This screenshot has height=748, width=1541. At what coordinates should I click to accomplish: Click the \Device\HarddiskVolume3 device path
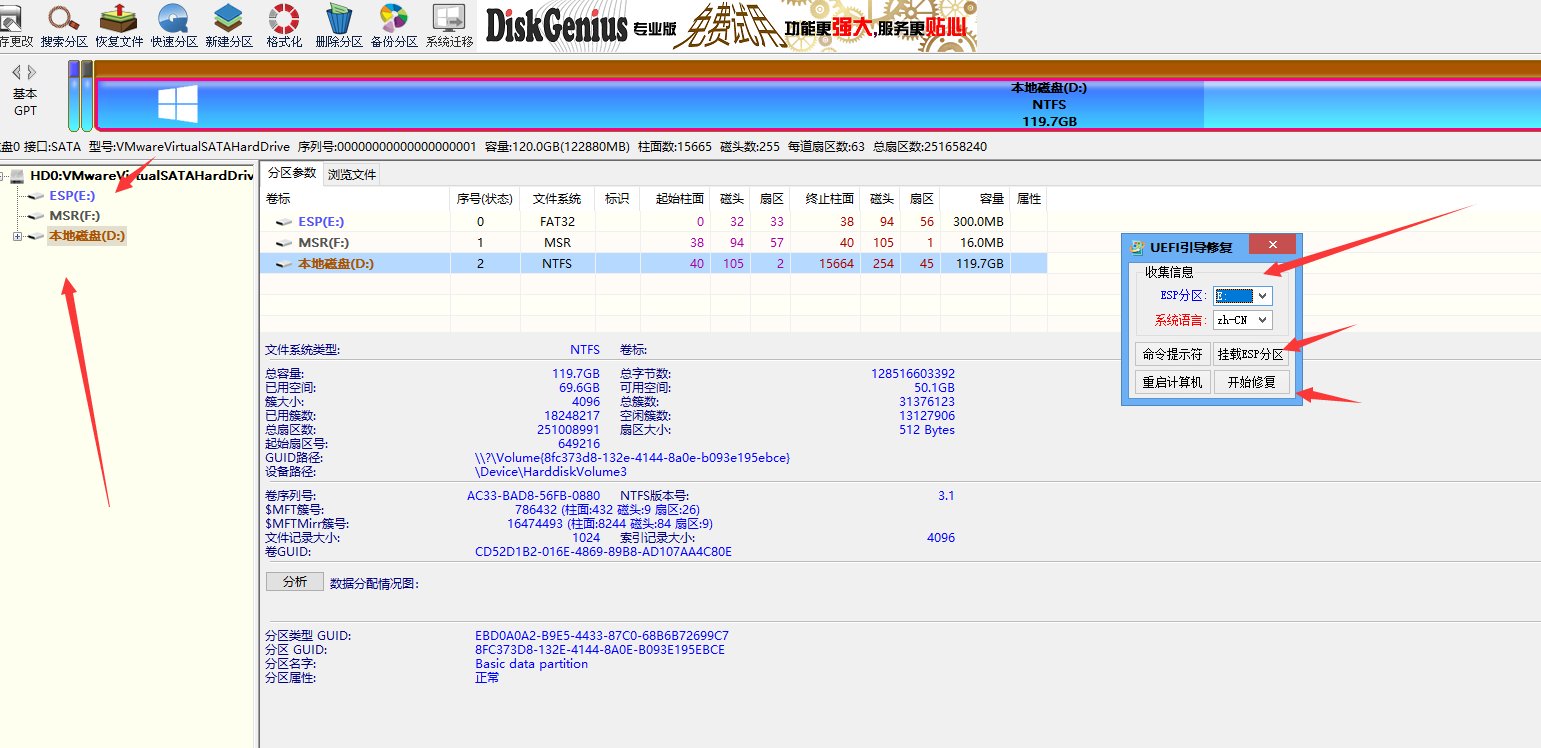click(551, 472)
